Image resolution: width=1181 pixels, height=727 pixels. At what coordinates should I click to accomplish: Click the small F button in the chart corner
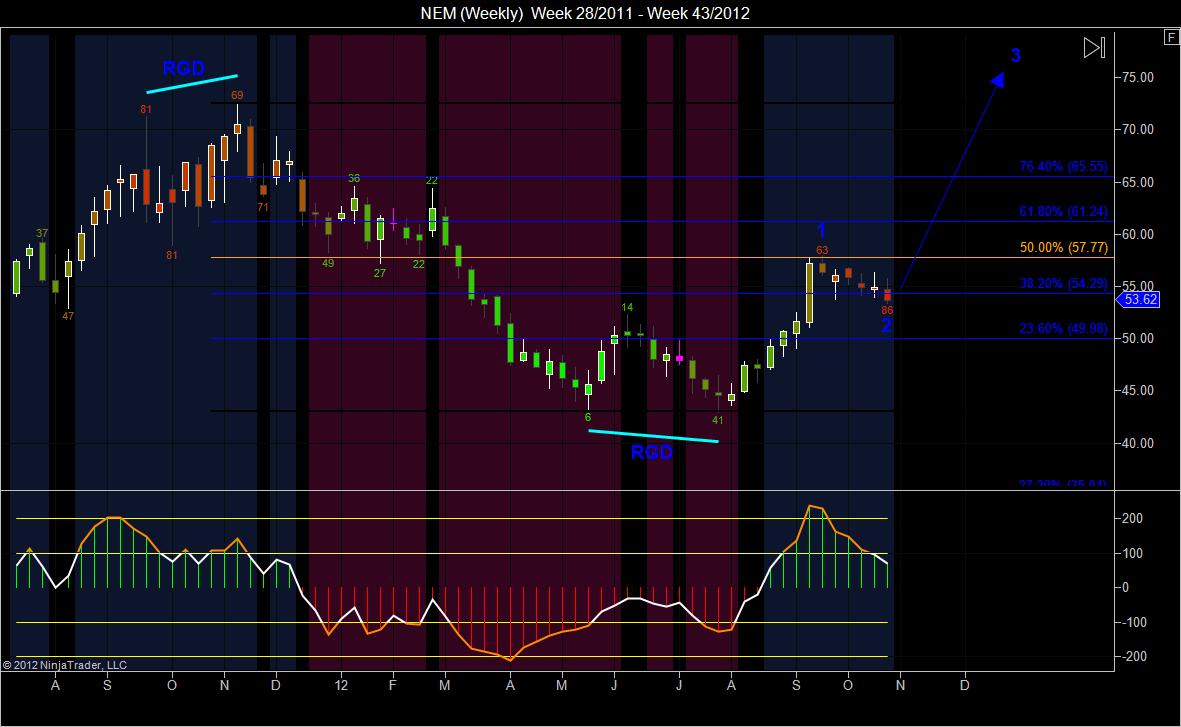pos(1171,38)
